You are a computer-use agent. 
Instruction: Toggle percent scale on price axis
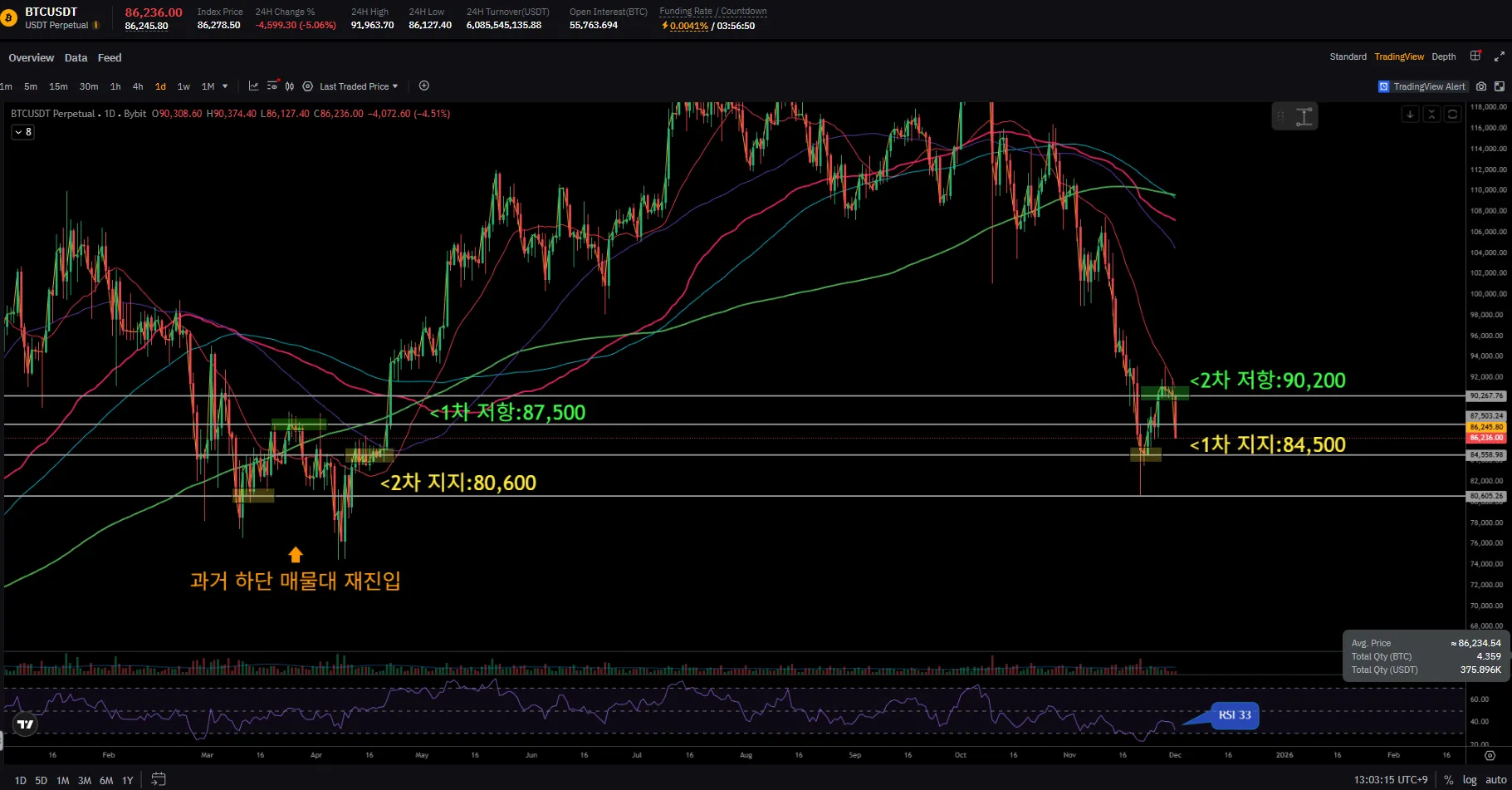(1448, 779)
